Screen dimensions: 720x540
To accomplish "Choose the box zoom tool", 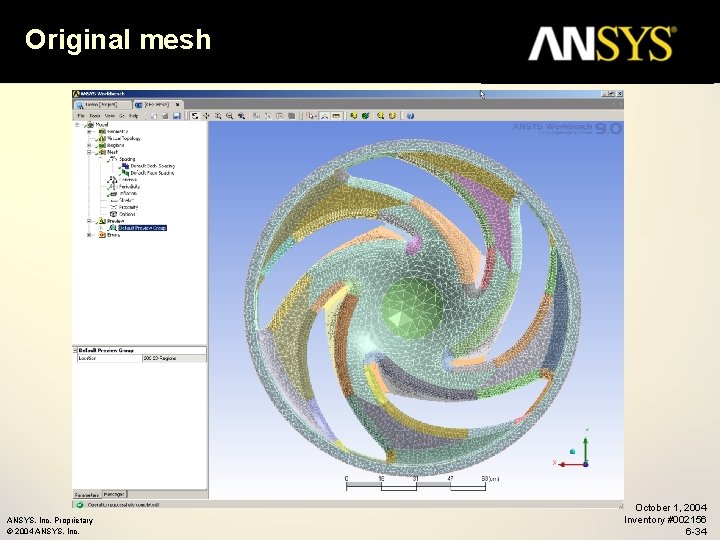I will pyautogui.click(x=218, y=116).
